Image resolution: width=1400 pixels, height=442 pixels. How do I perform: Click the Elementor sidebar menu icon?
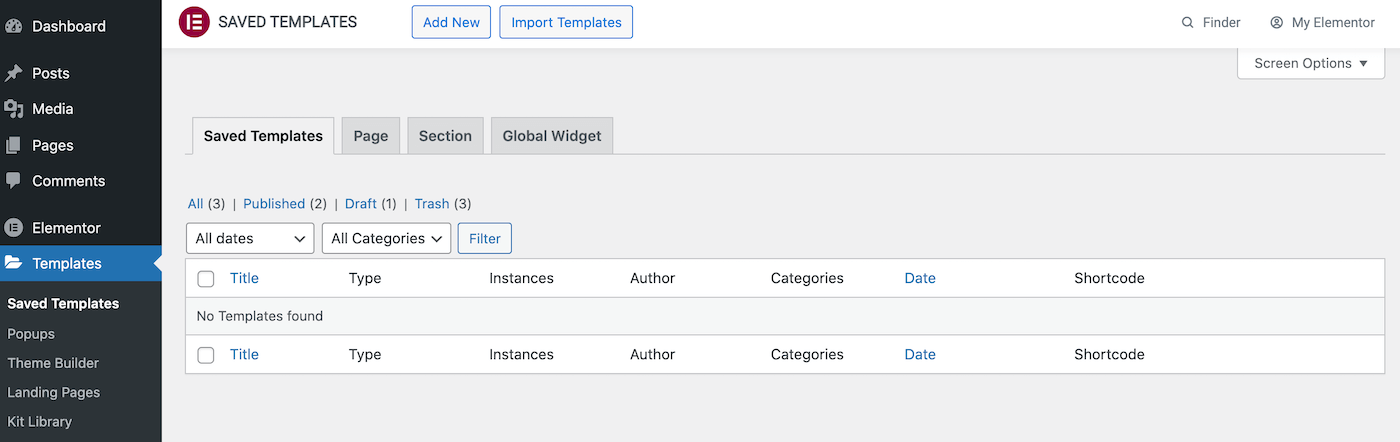coord(14,228)
